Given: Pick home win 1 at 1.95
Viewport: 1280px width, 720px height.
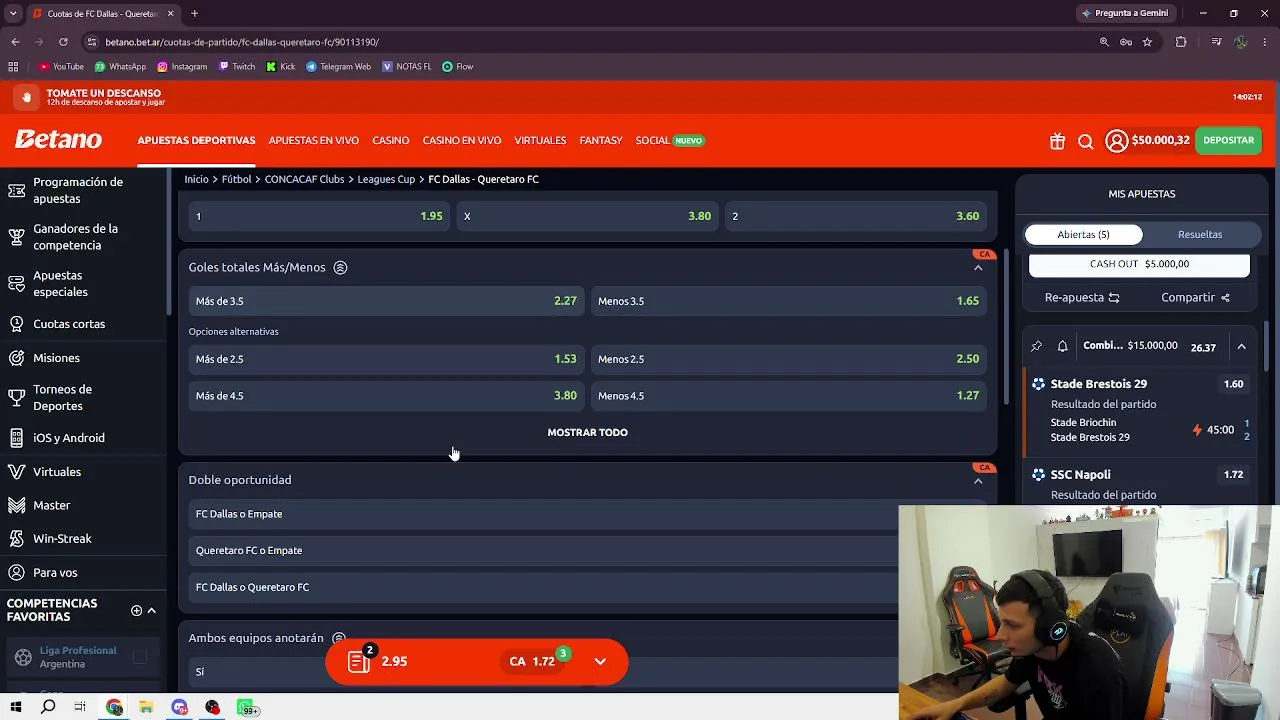Looking at the screenshot, I should pos(319,216).
